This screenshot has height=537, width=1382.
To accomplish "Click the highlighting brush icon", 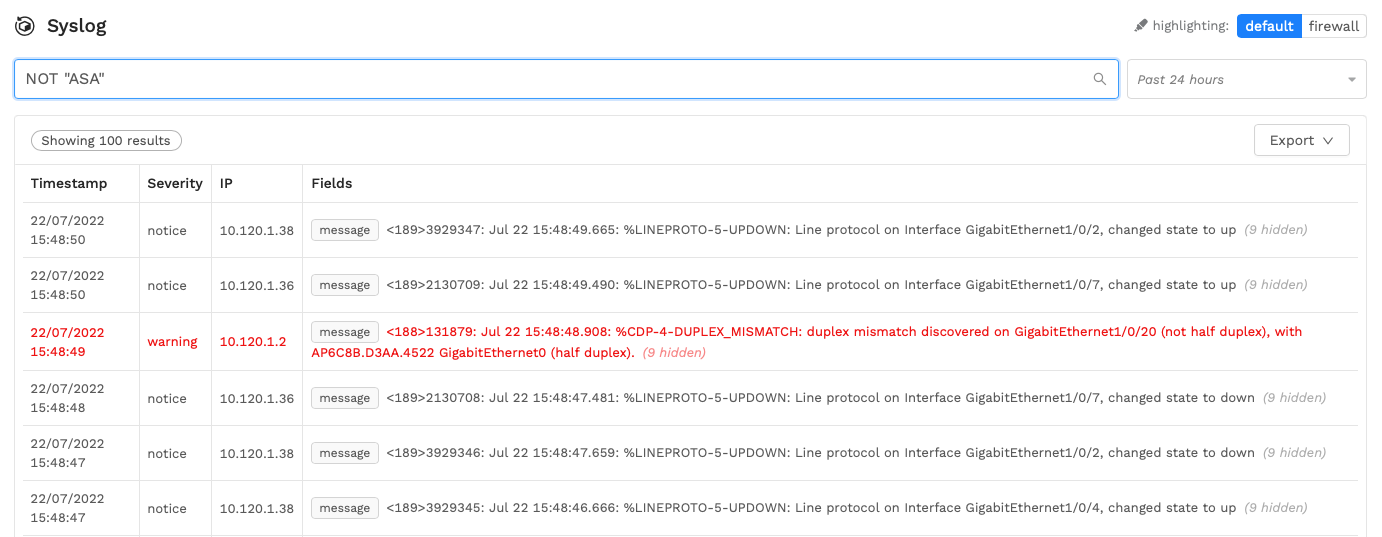I will pyautogui.click(x=1141, y=26).
